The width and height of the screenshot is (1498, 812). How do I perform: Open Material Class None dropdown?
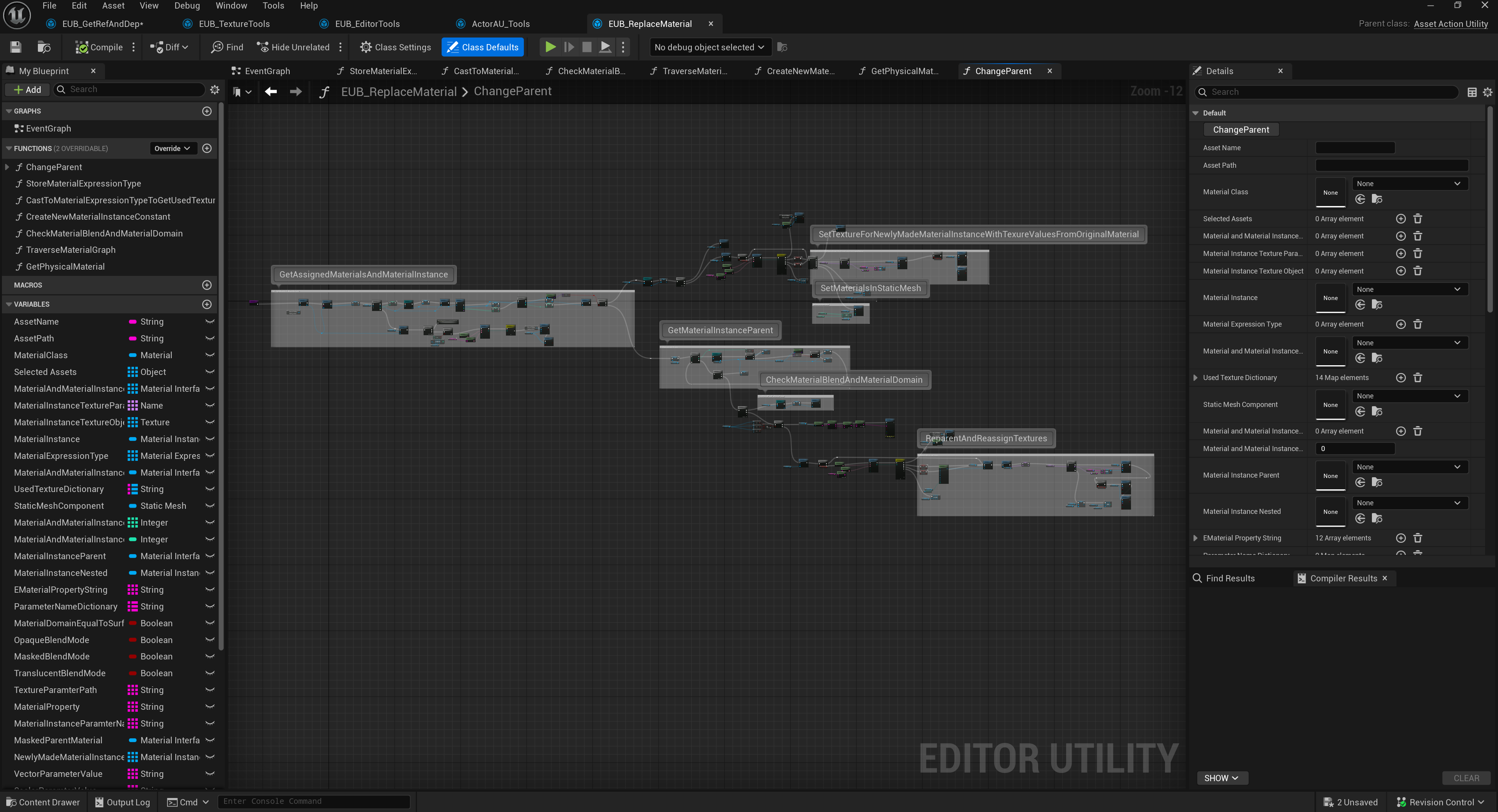tap(1410, 184)
